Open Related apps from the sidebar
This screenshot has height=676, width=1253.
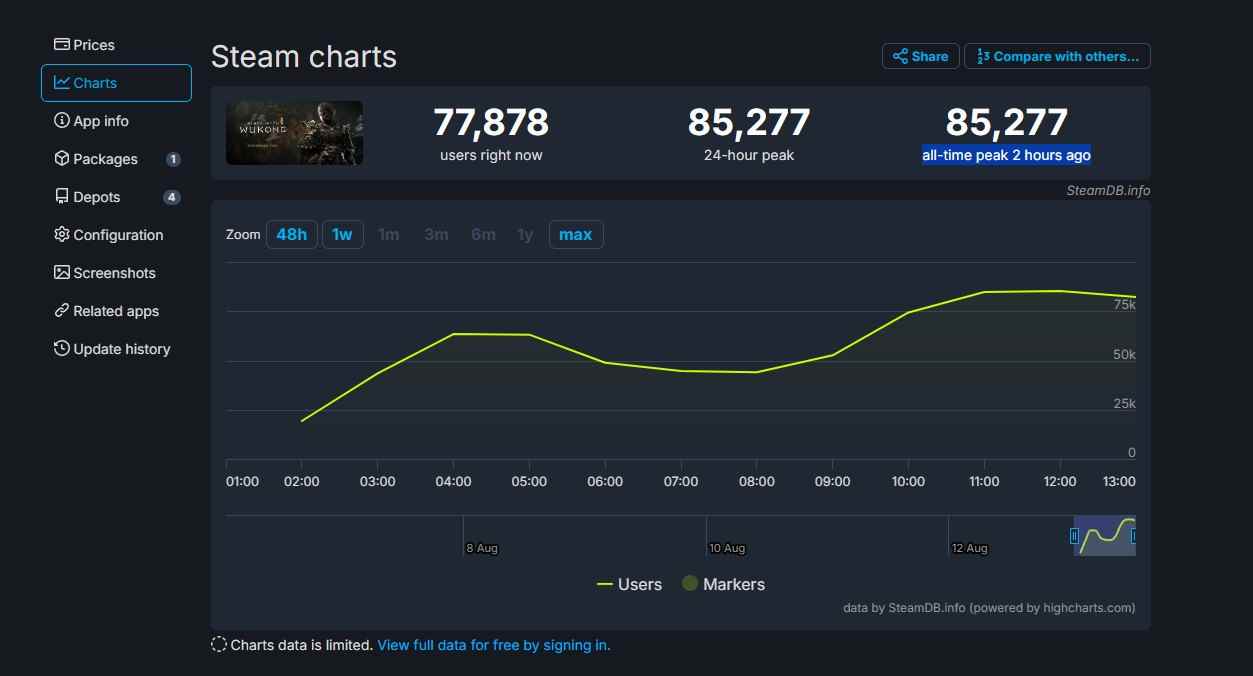(x=115, y=311)
